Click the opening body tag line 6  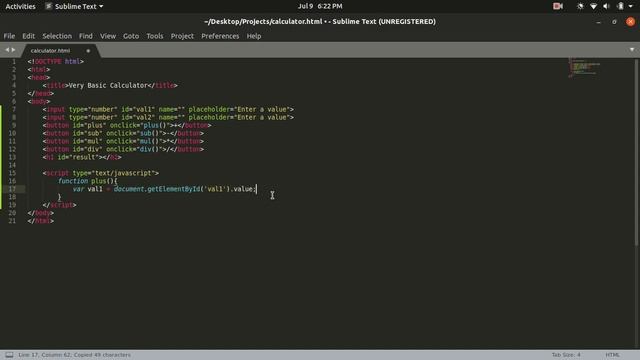[39, 101]
